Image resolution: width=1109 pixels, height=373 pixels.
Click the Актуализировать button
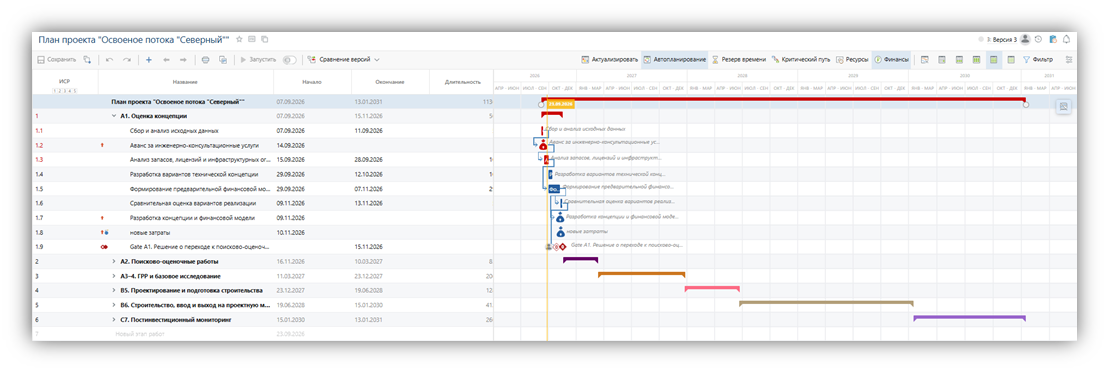609,60
